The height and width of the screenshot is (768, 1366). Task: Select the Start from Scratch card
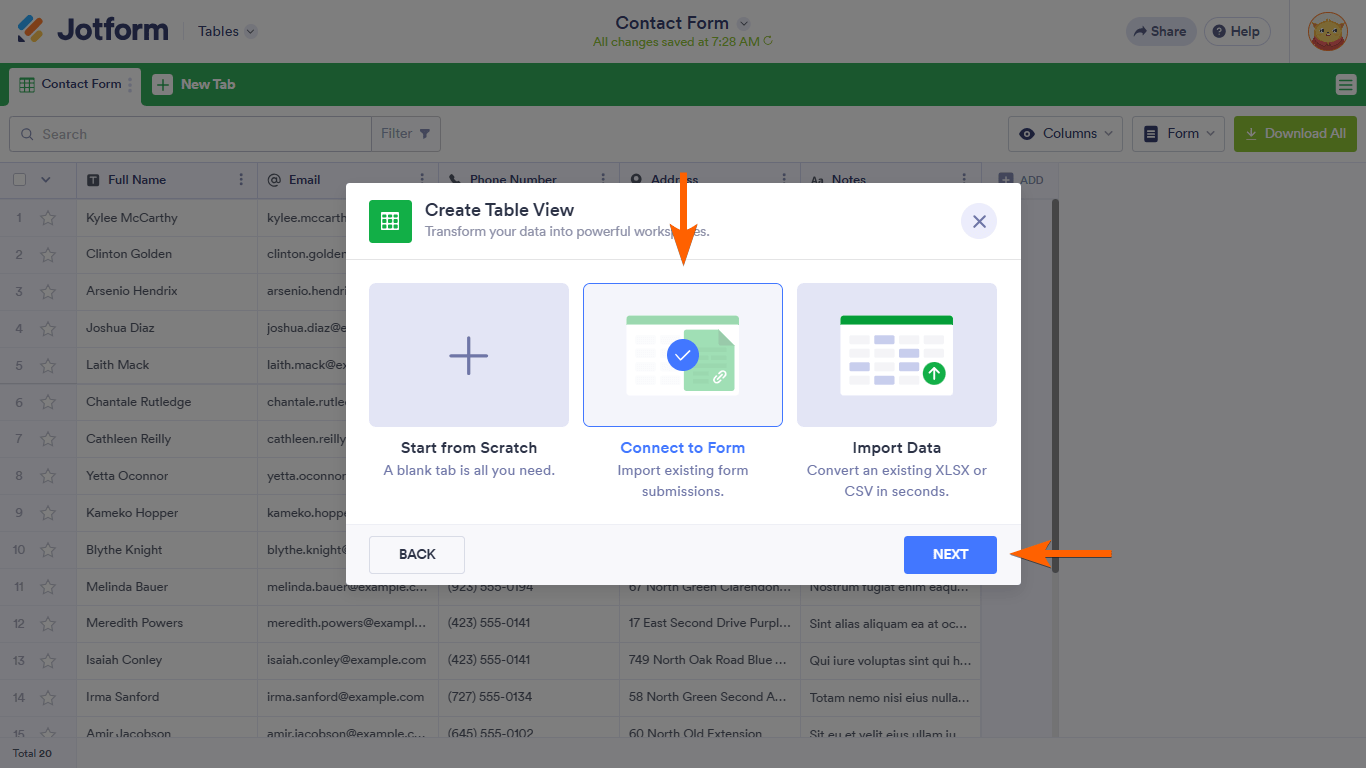pos(469,355)
